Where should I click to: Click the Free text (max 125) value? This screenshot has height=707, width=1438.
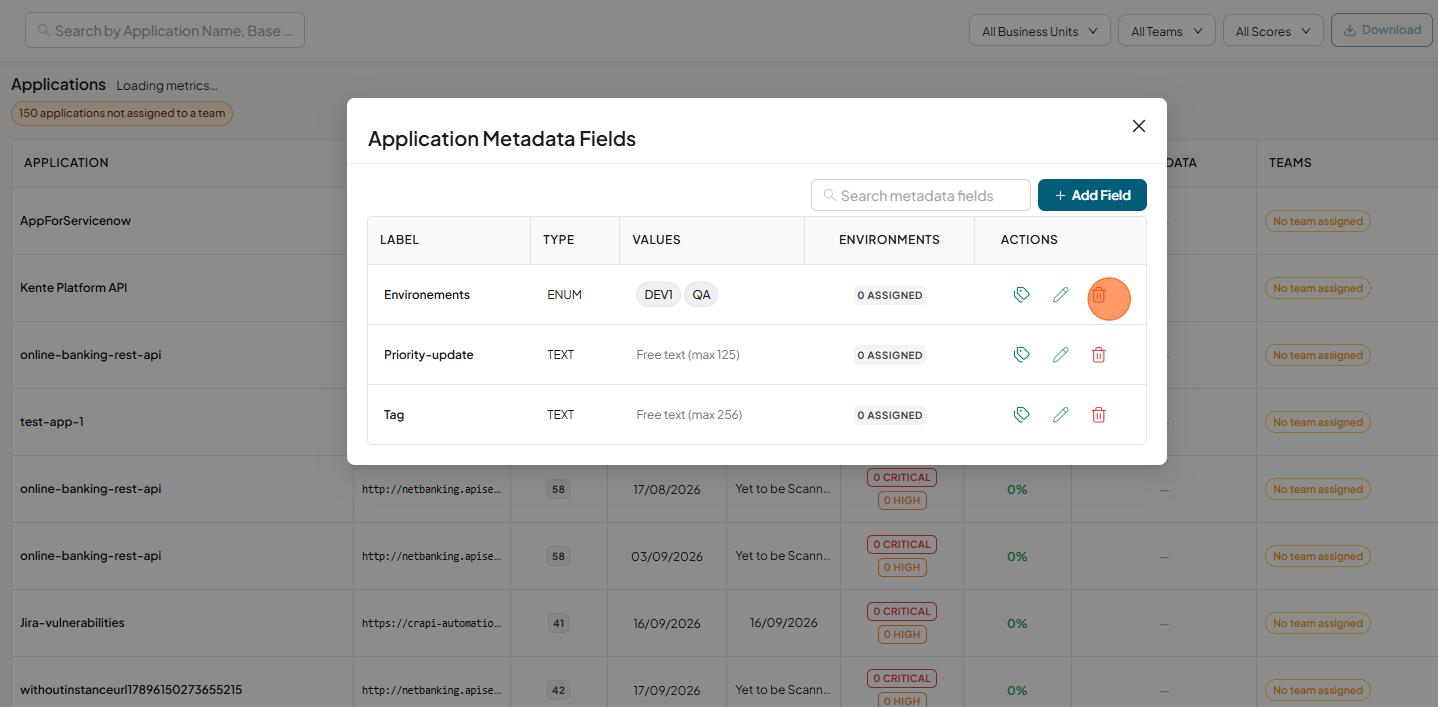tap(688, 355)
